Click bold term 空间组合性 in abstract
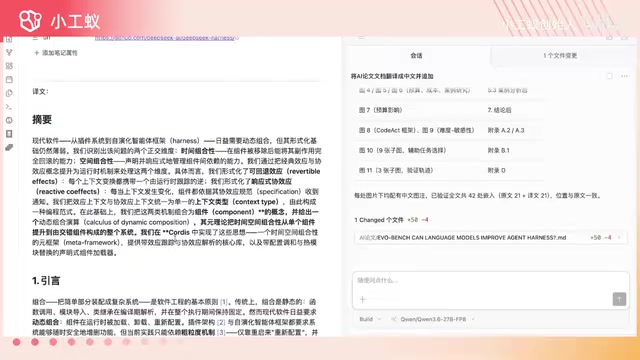Screen dimensions: 640x360 coord(96,161)
